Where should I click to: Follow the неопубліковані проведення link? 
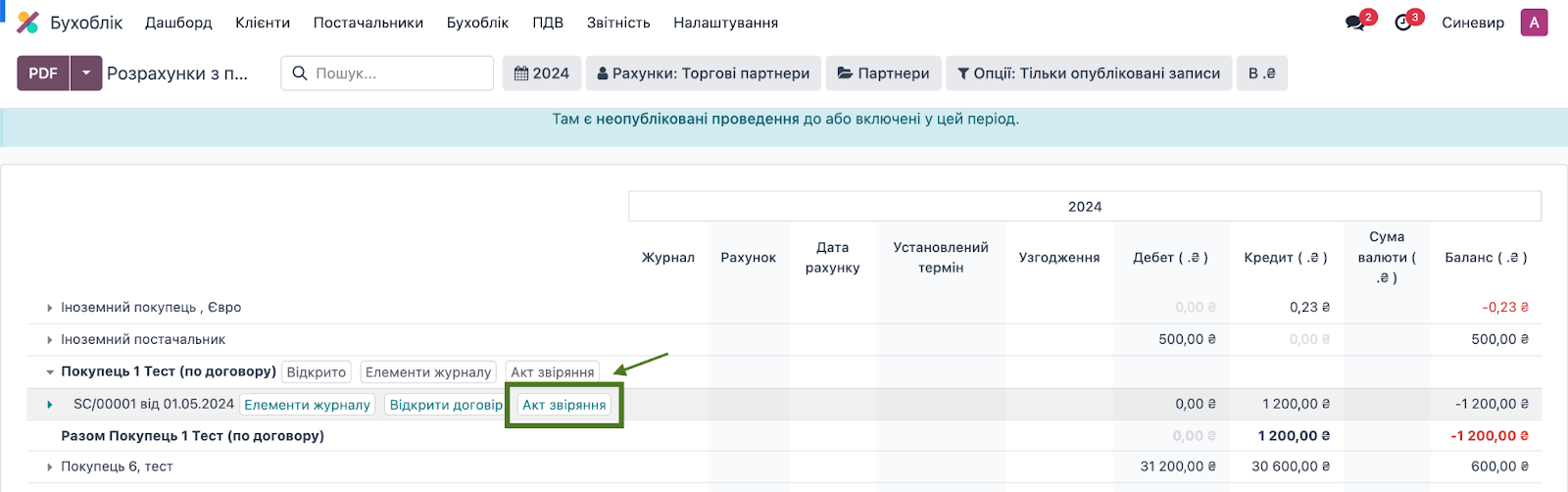click(698, 119)
